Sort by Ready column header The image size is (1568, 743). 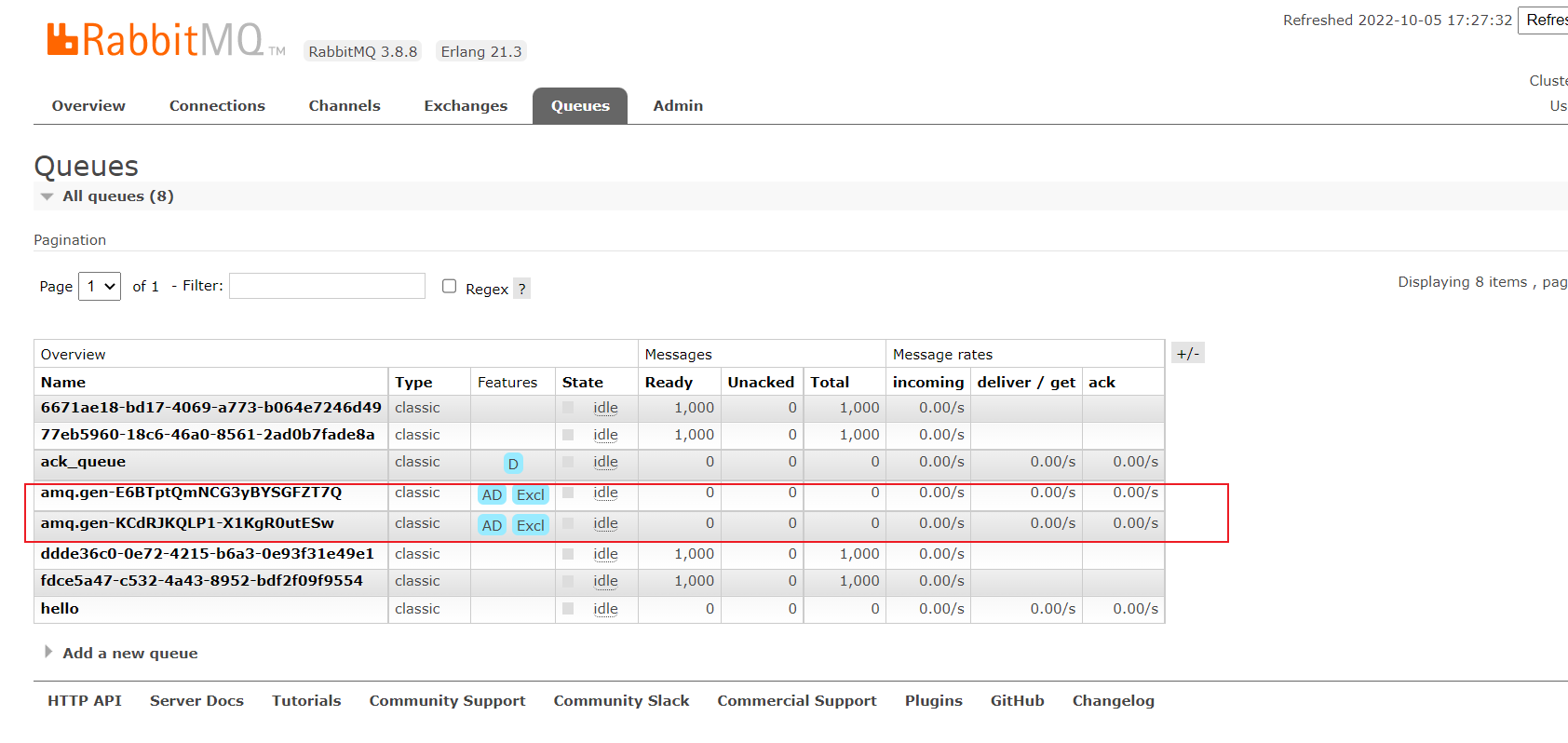coord(669,382)
